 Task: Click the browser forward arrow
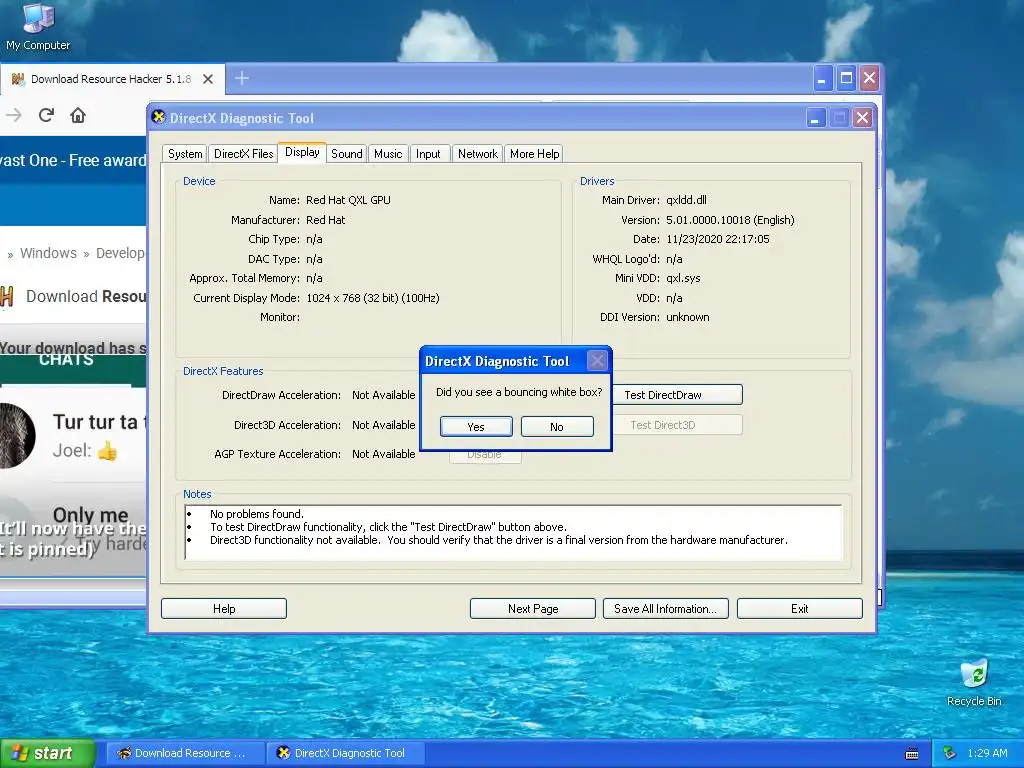14,116
